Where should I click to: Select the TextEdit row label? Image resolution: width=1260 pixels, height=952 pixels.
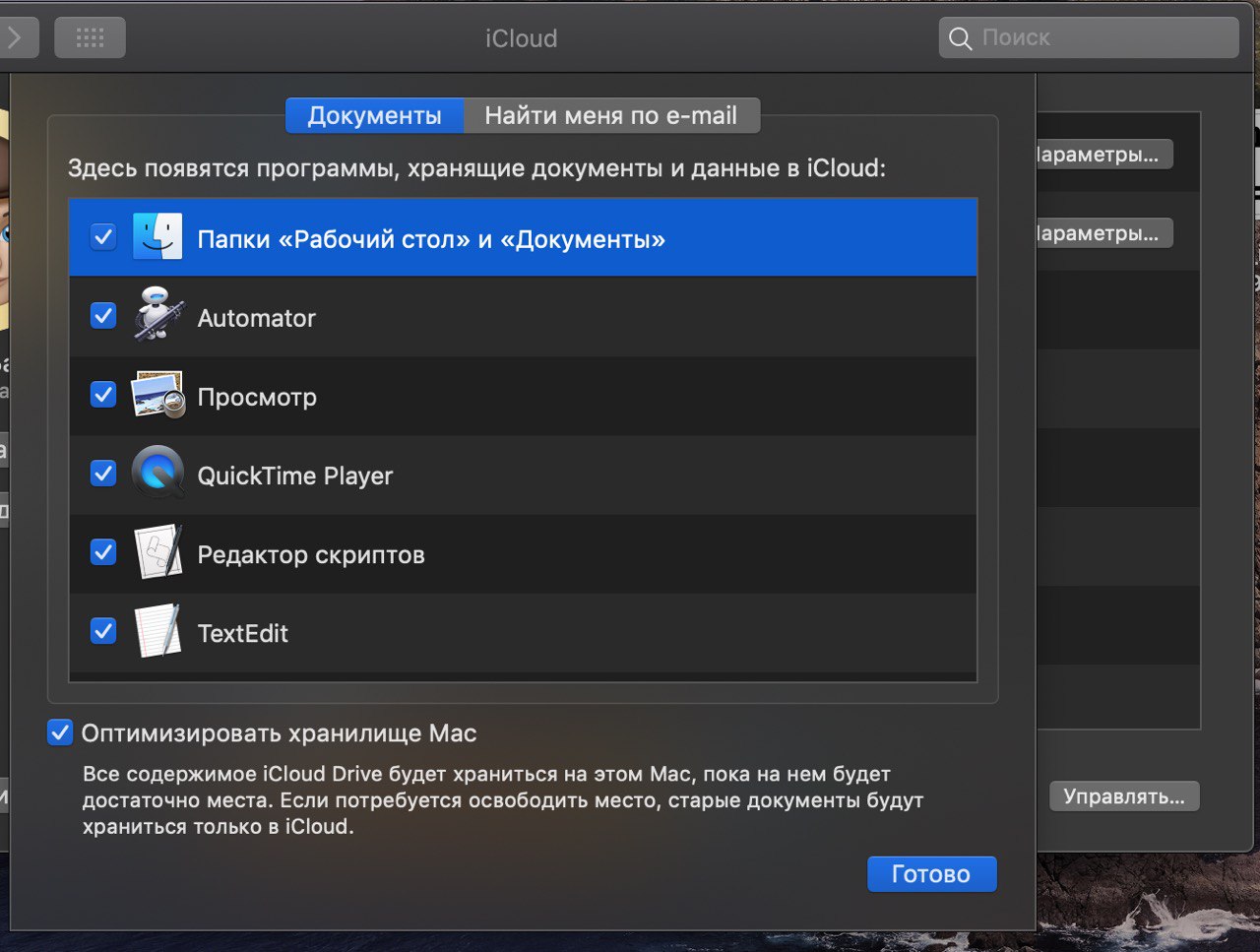[243, 633]
